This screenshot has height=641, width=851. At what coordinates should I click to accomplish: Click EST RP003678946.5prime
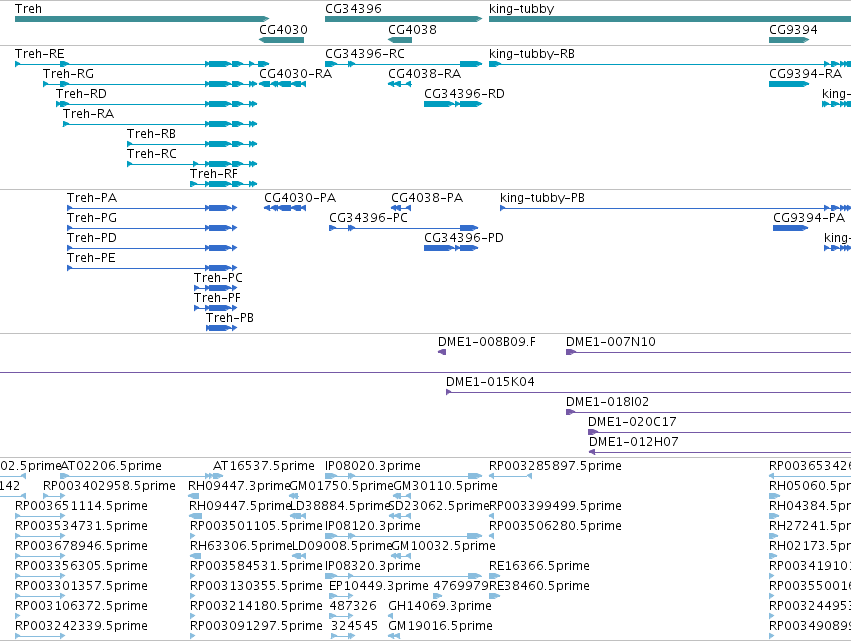pos(81,546)
